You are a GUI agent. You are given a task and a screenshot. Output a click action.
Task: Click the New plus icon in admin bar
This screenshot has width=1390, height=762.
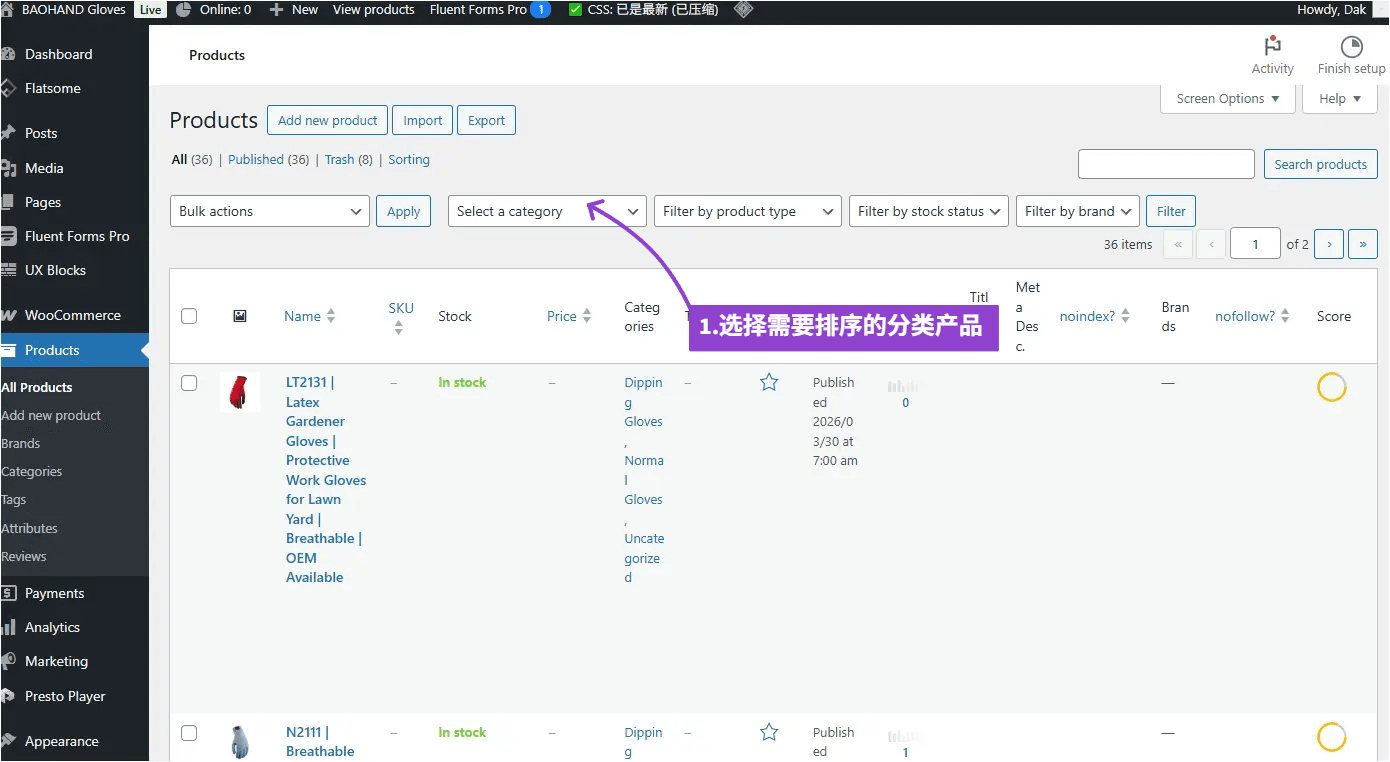pos(277,10)
